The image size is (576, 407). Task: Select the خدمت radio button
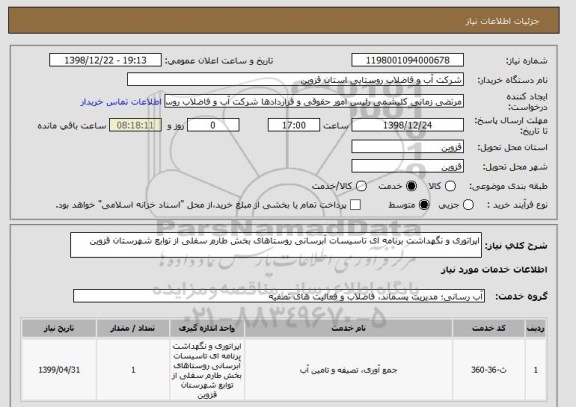click(411, 186)
